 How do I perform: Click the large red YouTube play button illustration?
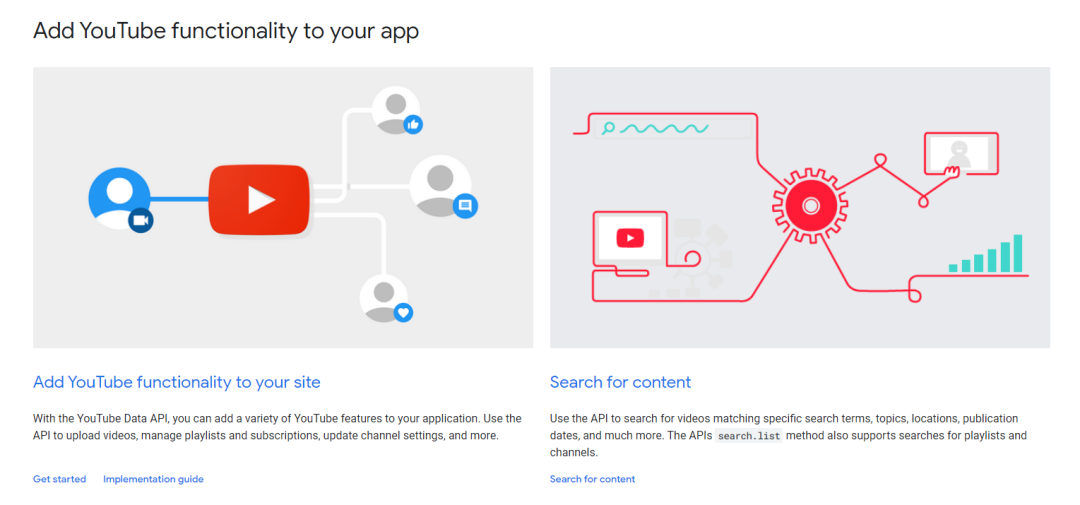(x=259, y=200)
